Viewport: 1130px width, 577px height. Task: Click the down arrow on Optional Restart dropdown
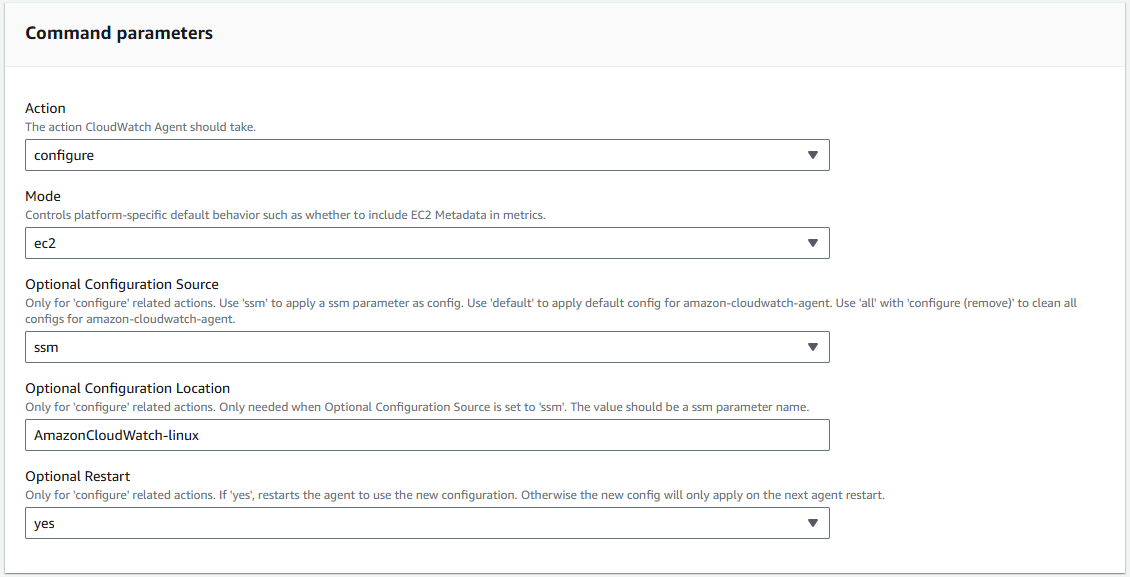pyautogui.click(x=812, y=523)
